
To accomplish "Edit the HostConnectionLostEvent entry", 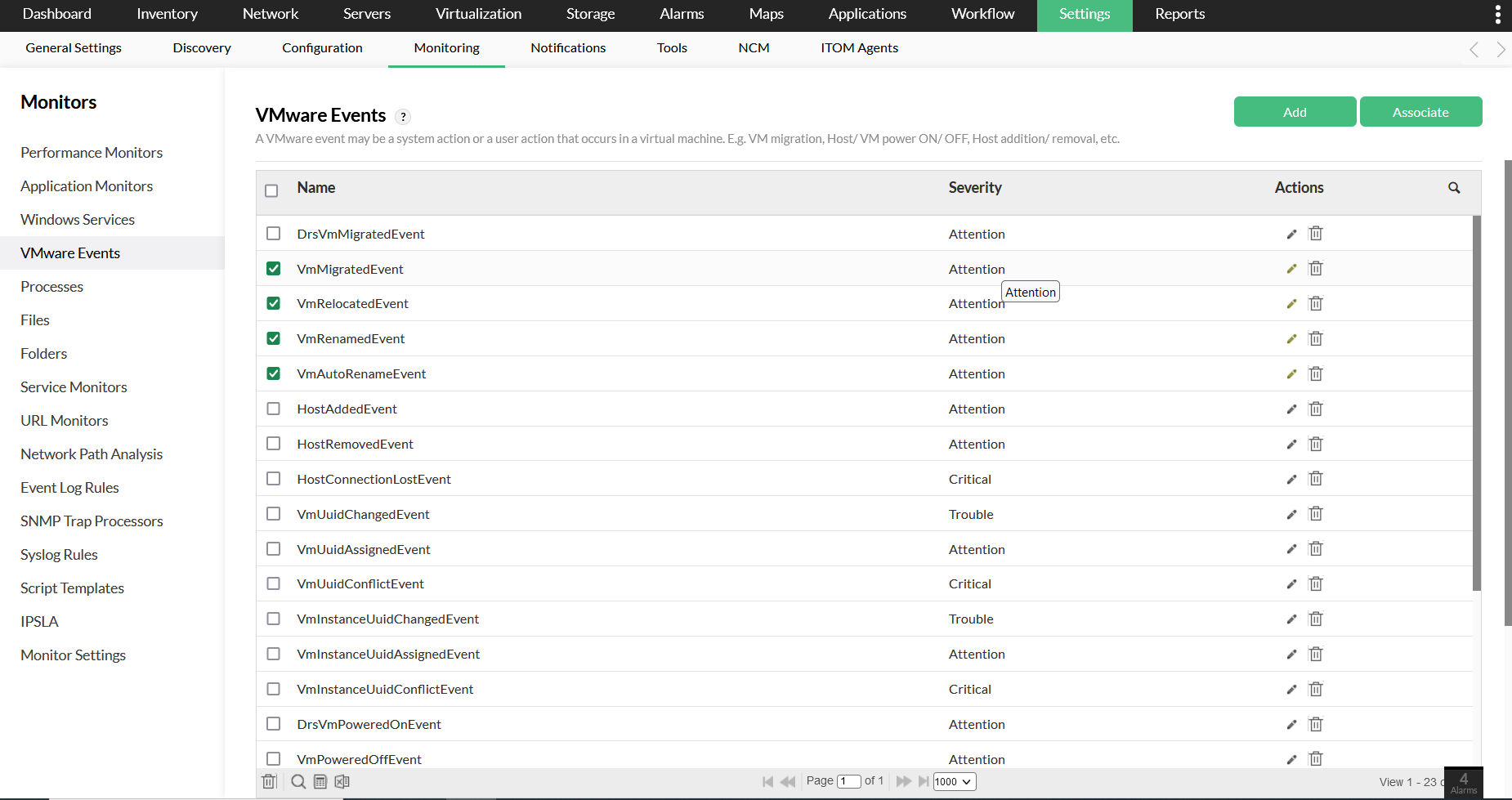I will click(x=1291, y=480).
